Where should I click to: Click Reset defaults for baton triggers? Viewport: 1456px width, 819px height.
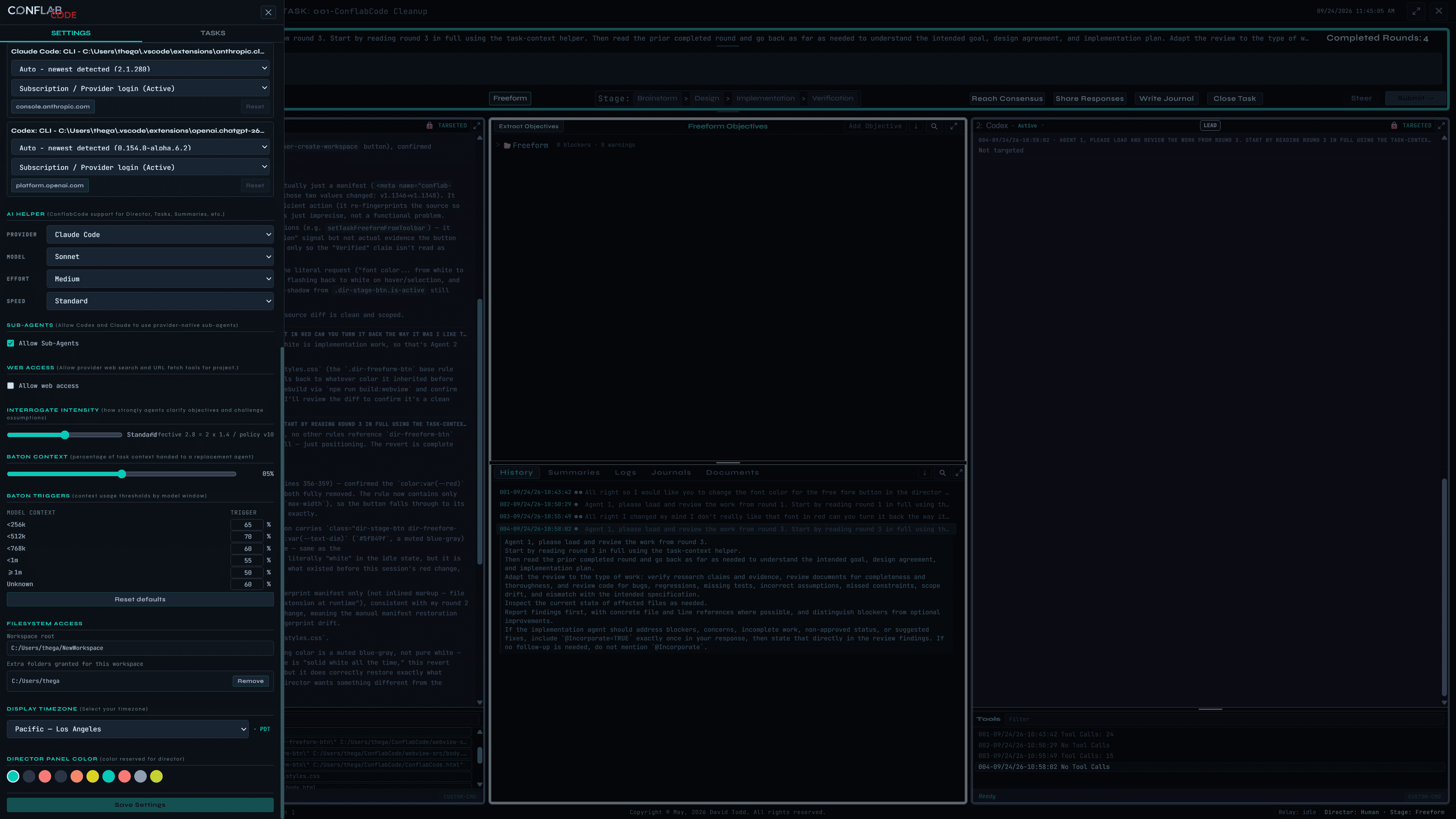[x=140, y=599]
